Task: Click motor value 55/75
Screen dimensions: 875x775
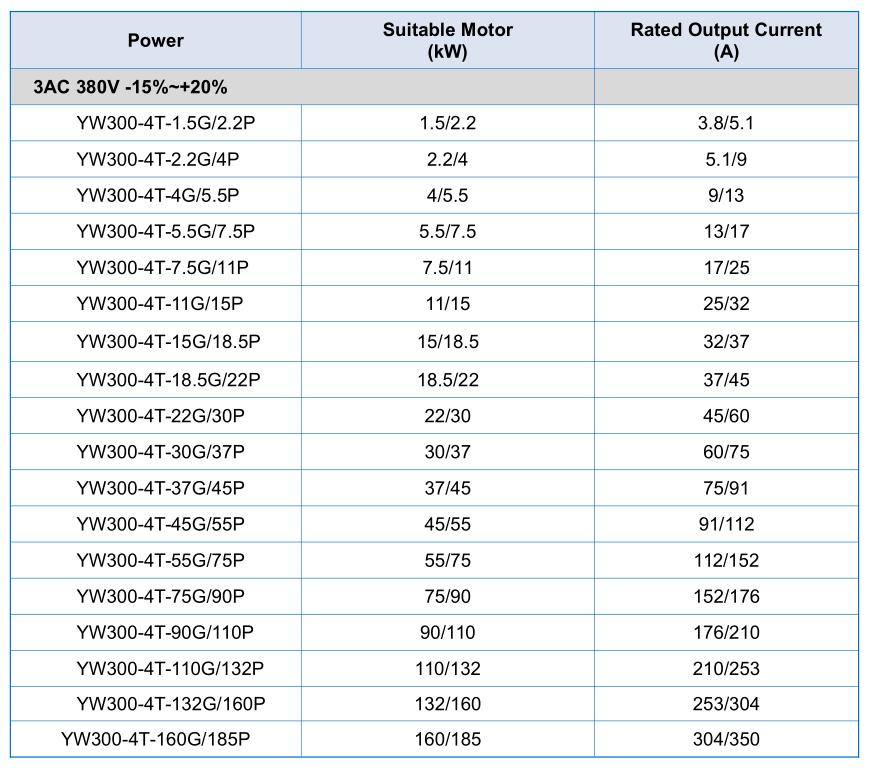Action: point(448,560)
